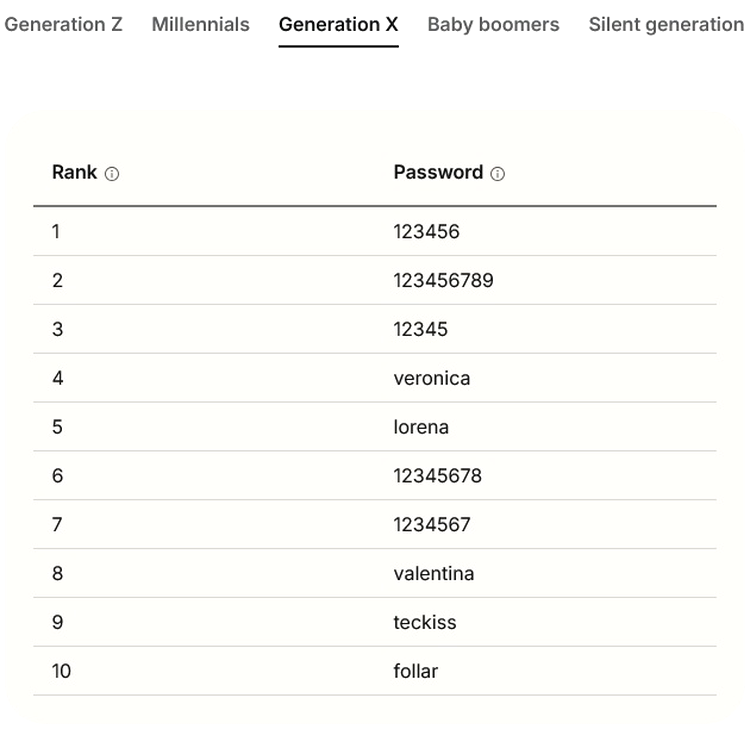Select the password 123456 in row 1

click(426, 231)
